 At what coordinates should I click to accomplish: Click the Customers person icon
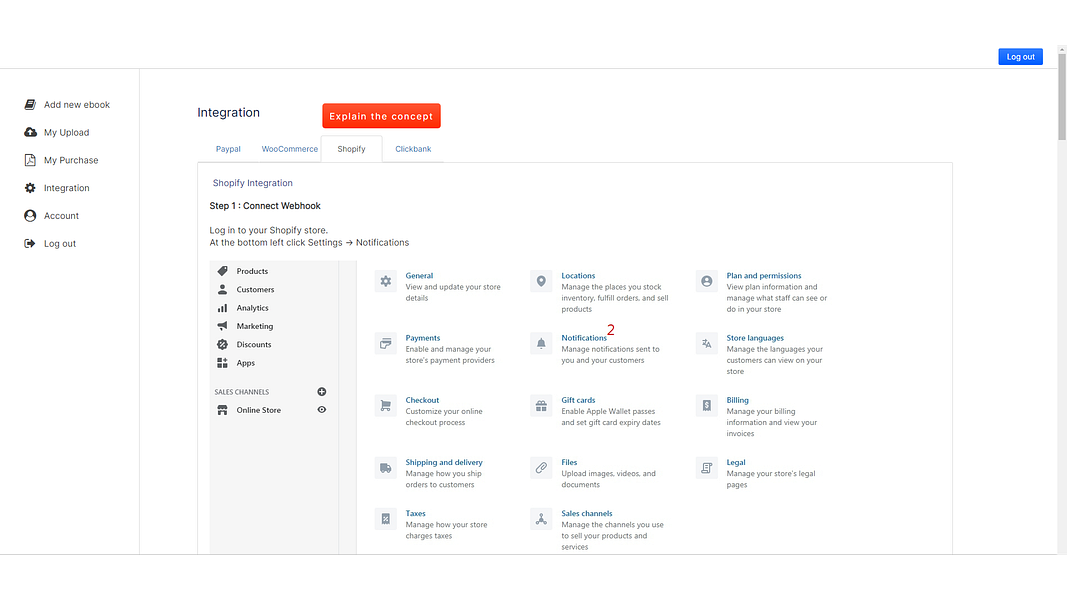tap(223, 289)
